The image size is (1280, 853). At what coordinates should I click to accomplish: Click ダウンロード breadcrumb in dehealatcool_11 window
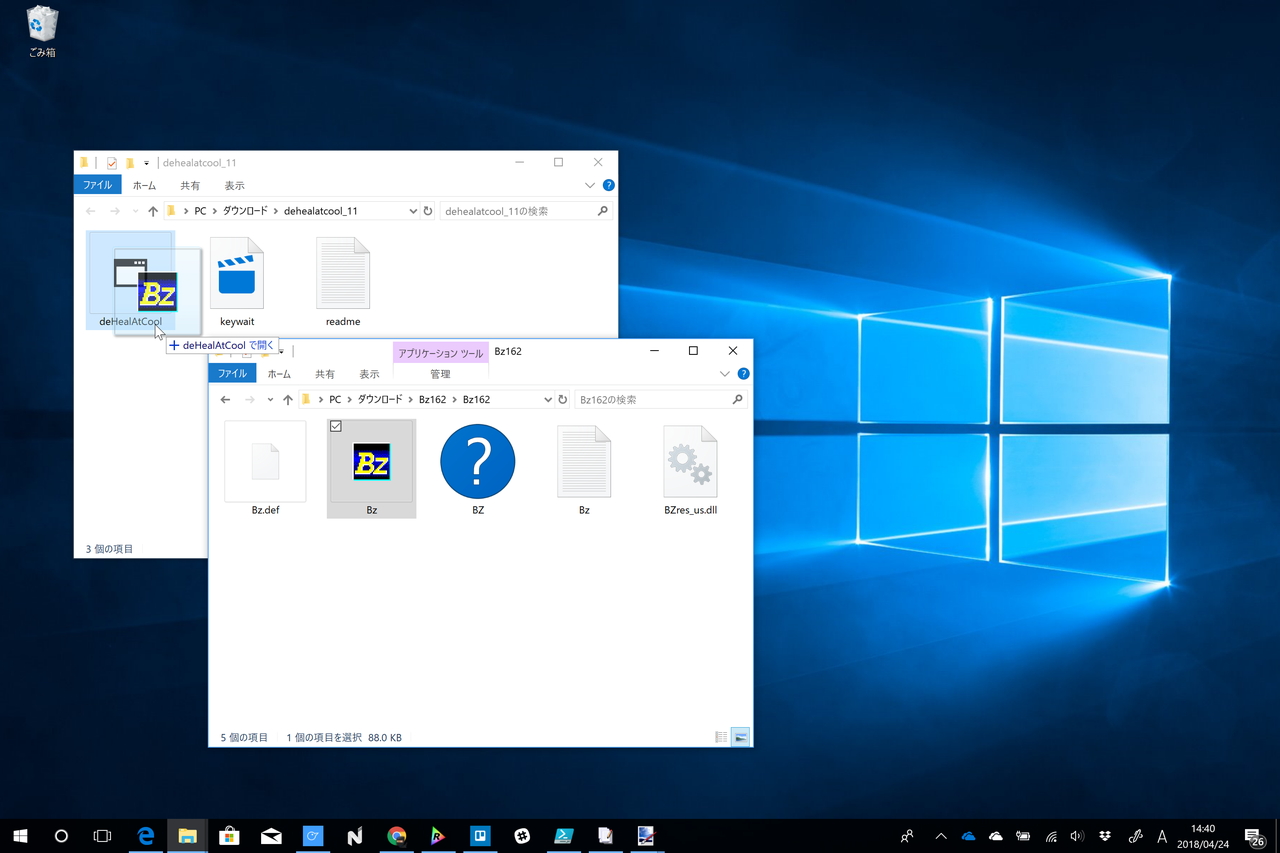pos(245,211)
